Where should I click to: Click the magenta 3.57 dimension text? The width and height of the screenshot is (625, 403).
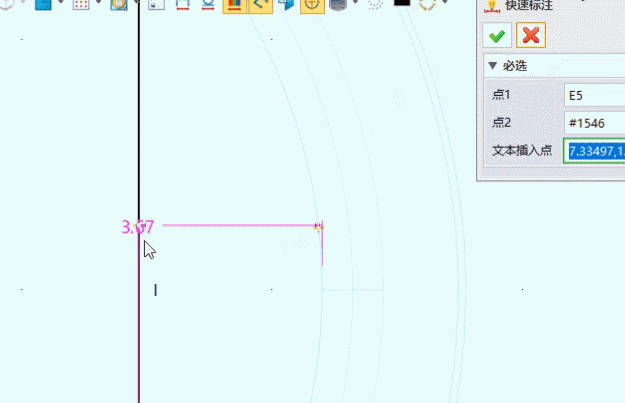pos(138,227)
